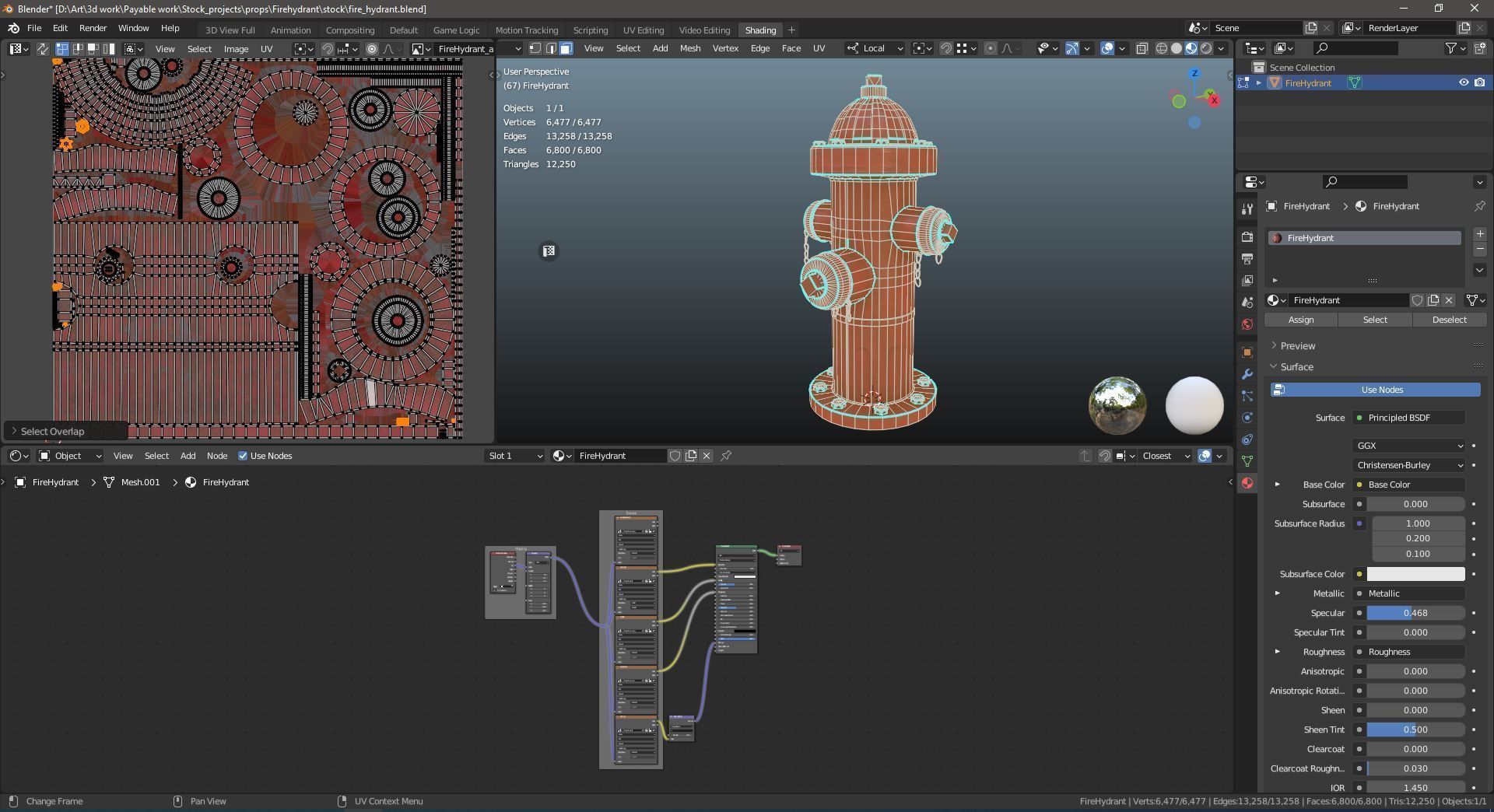Viewport: 1494px width, 812px height.
Task: Switch to edge select mode in 3D viewport
Action: pos(551,48)
